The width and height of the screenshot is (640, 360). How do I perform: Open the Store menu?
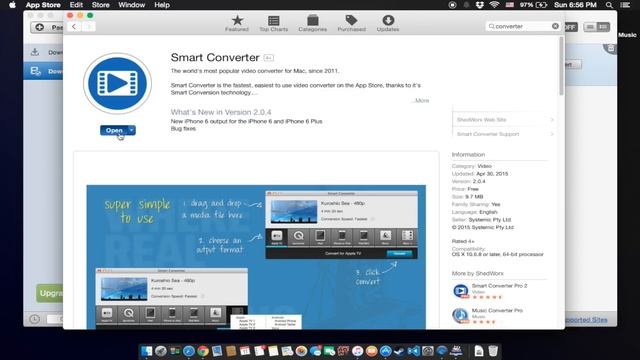[x=100, y=5]
